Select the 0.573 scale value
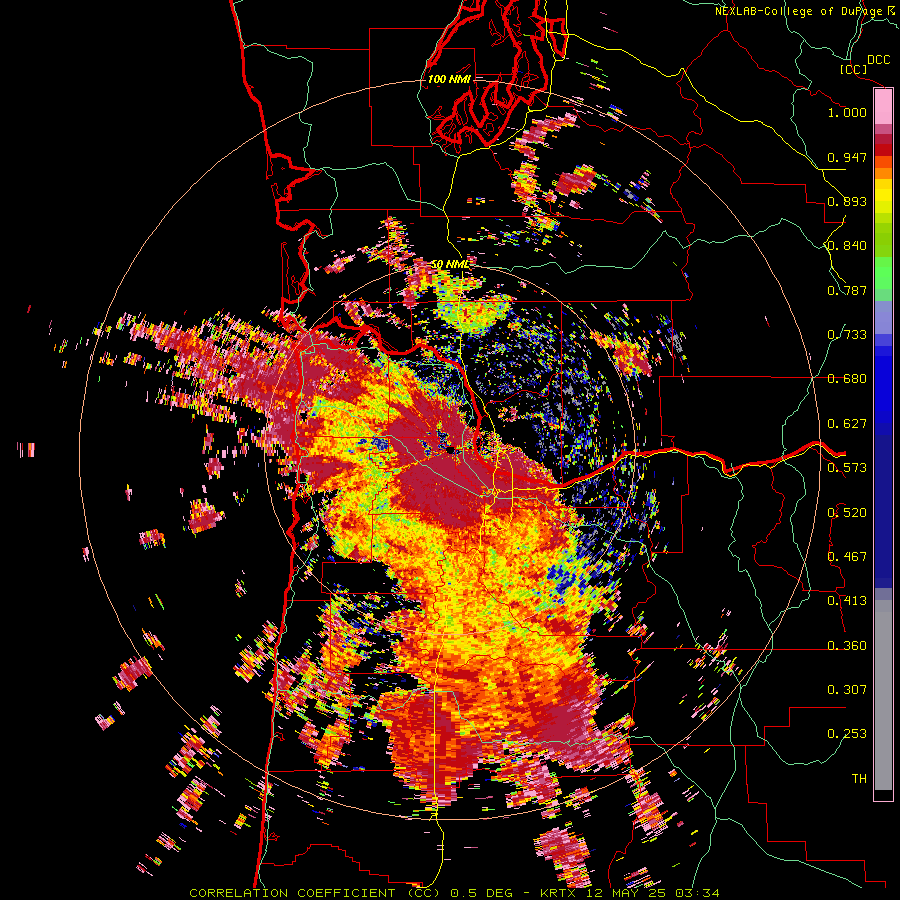 tap(847, 468)
